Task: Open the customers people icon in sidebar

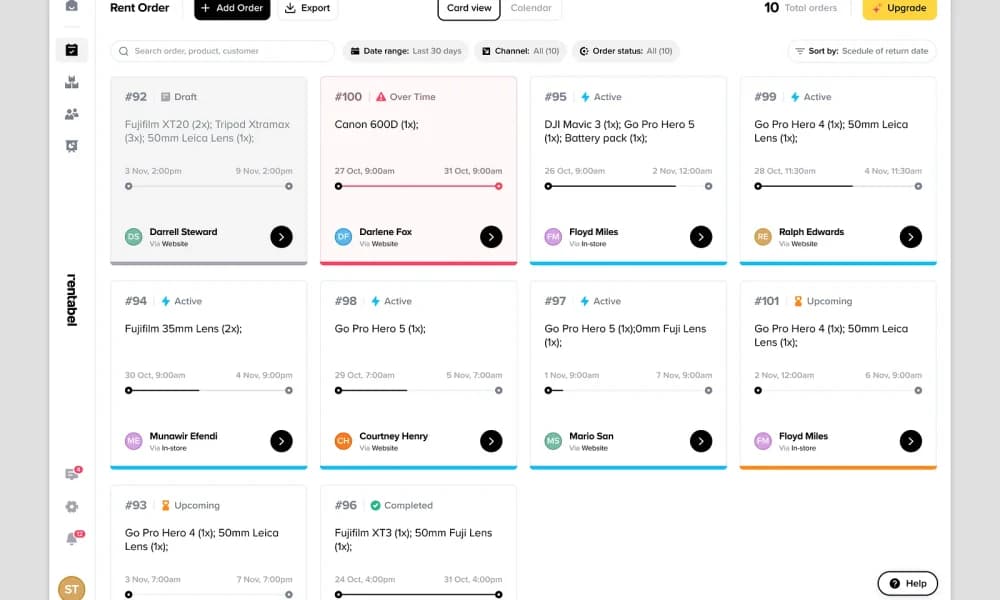Action: point(71,114)
